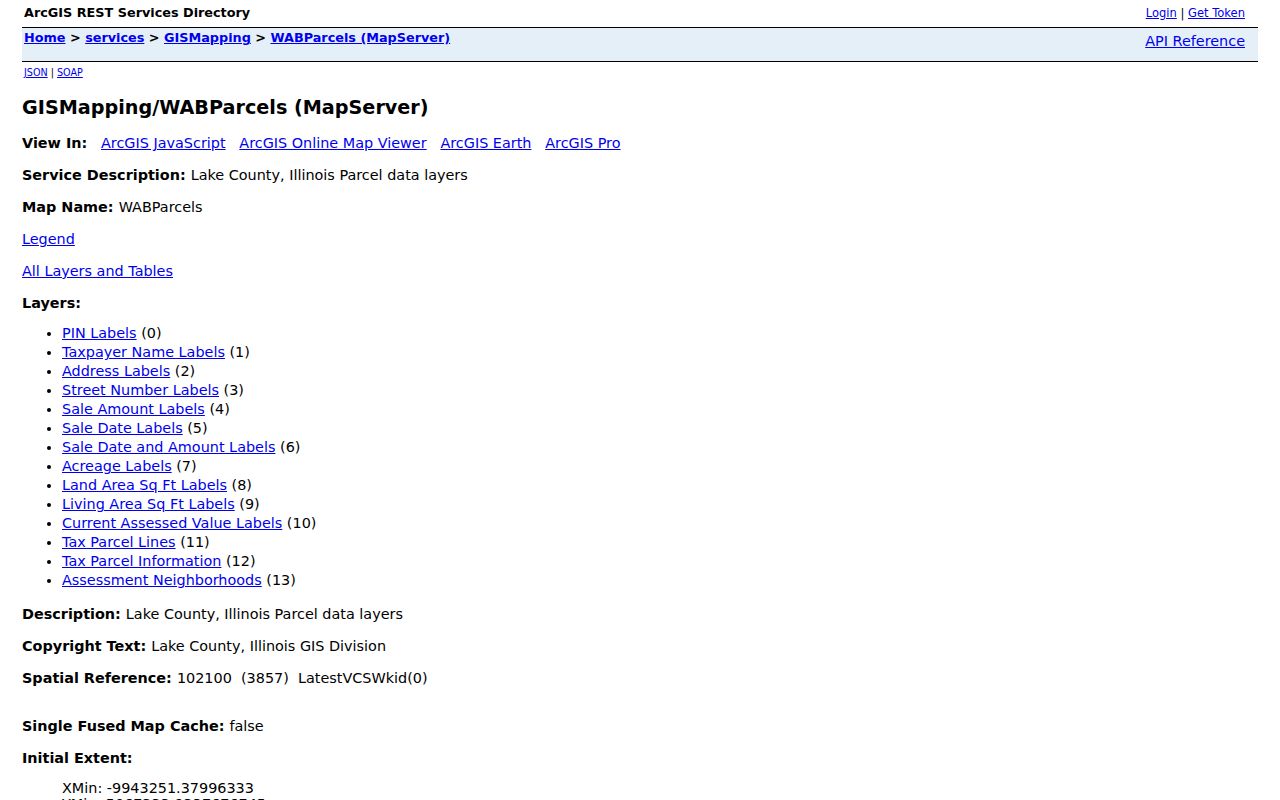
Task: Open the Sale Amount Labels layer
Action: pyautogui.click(x=133, y=409)
